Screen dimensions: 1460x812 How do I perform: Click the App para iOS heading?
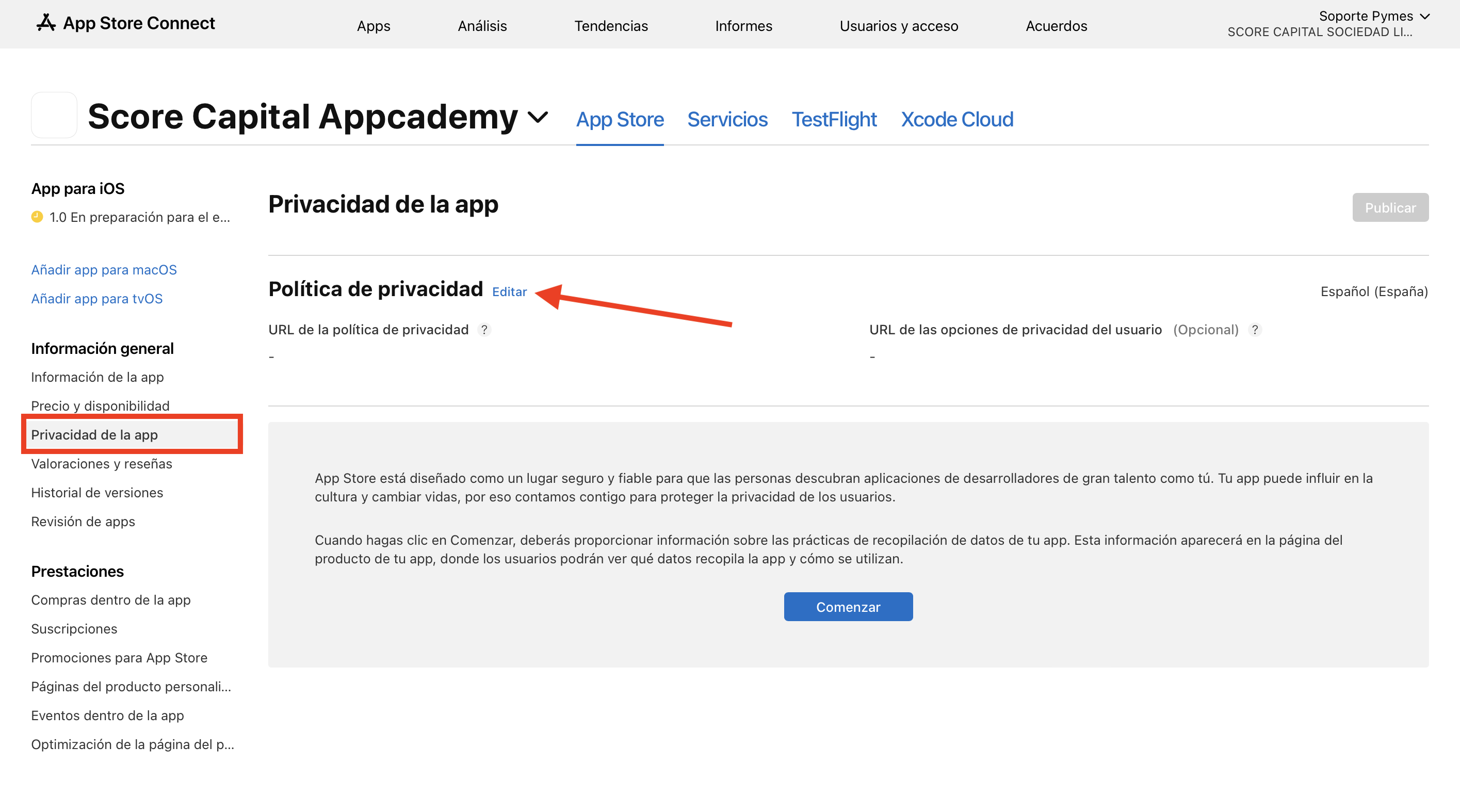[x=78, y=189]
